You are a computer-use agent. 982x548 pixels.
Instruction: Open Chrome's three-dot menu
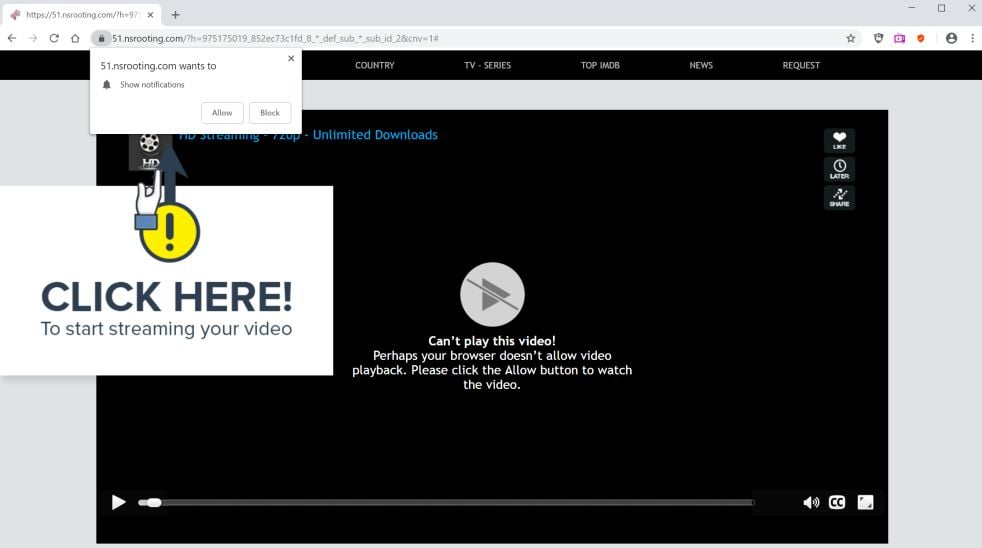973,38
